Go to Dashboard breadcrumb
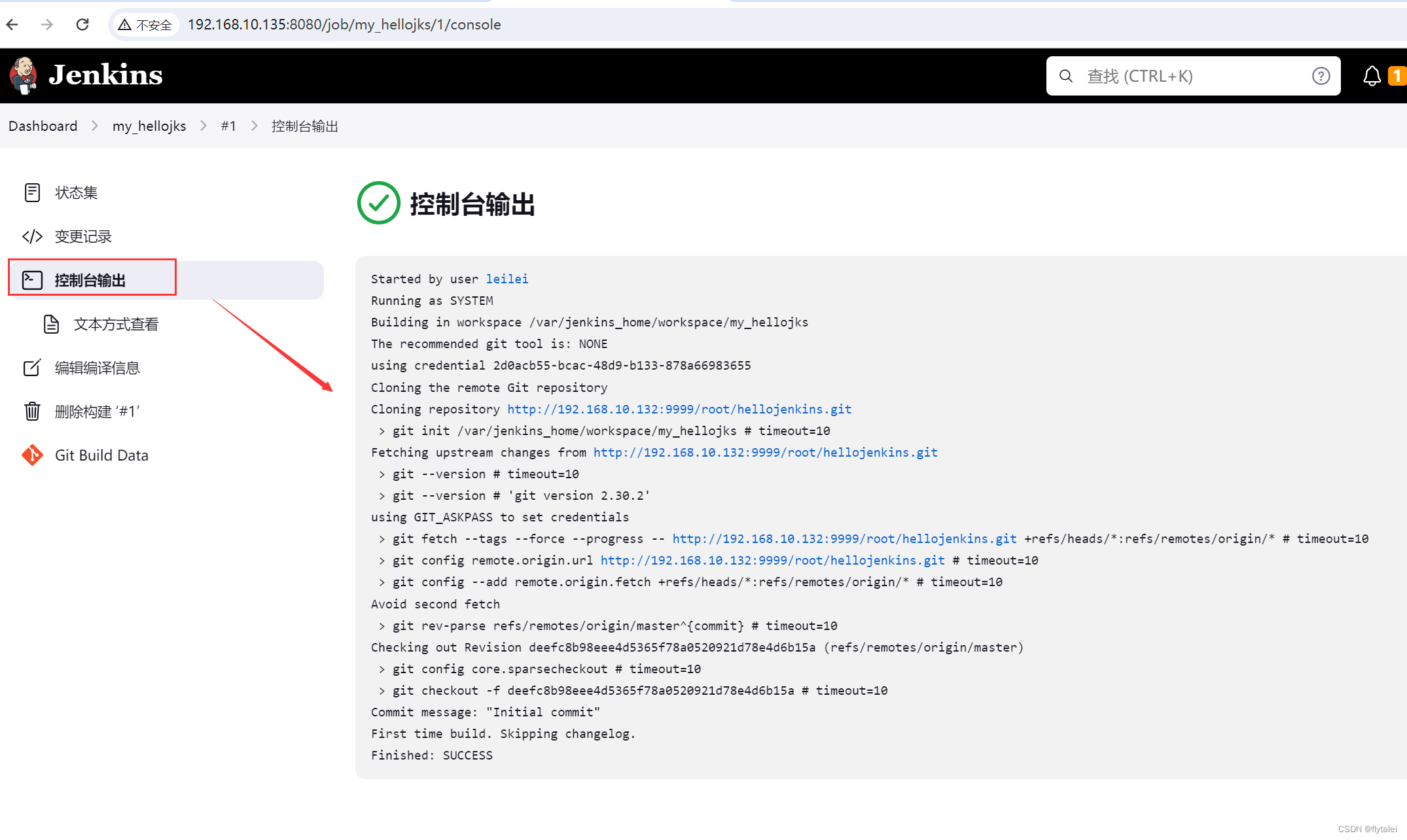Image resolution: width=1407 pixels, height=840 pixels. click(x=43, y=126)
